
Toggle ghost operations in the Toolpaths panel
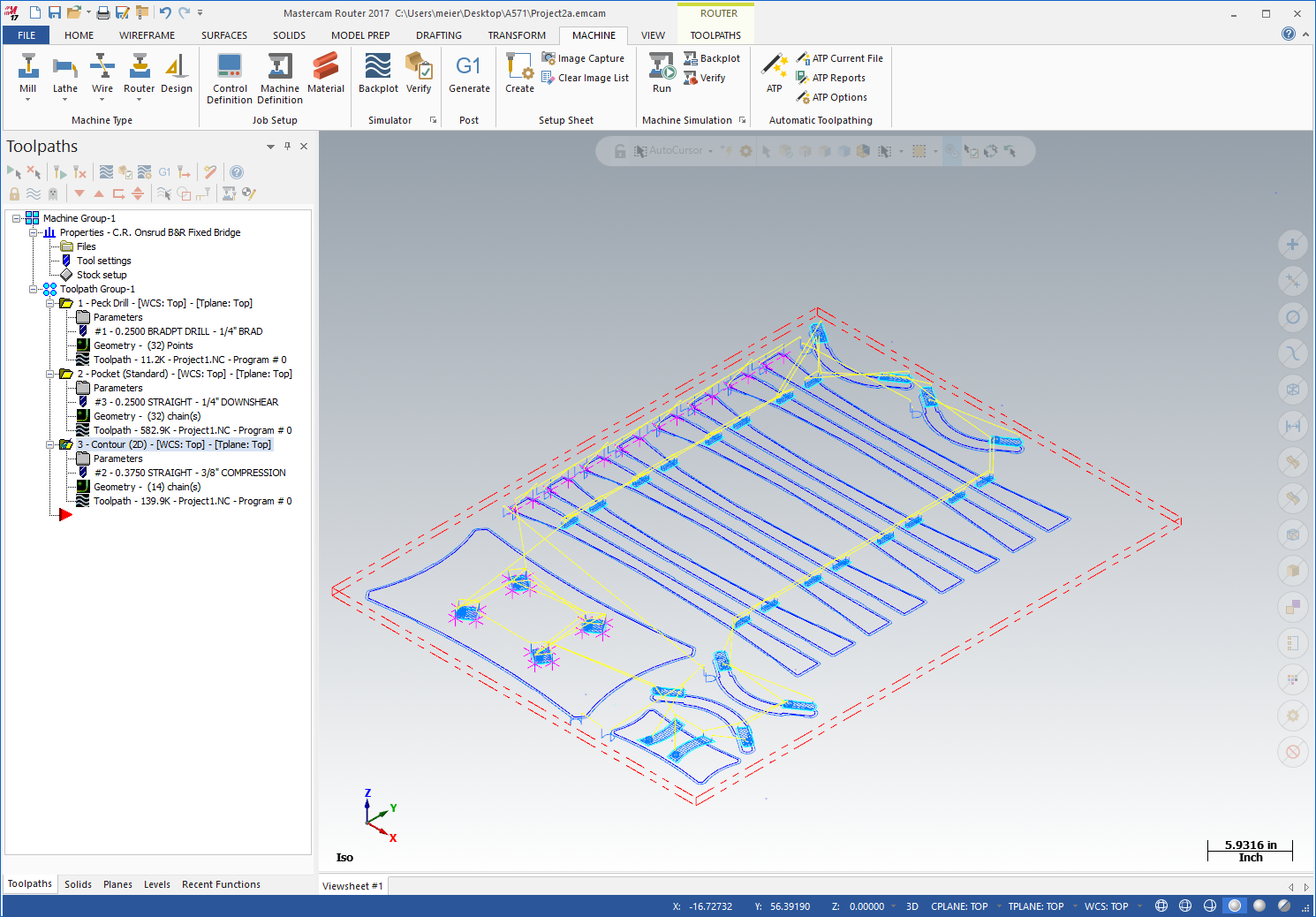coord(51,193)
